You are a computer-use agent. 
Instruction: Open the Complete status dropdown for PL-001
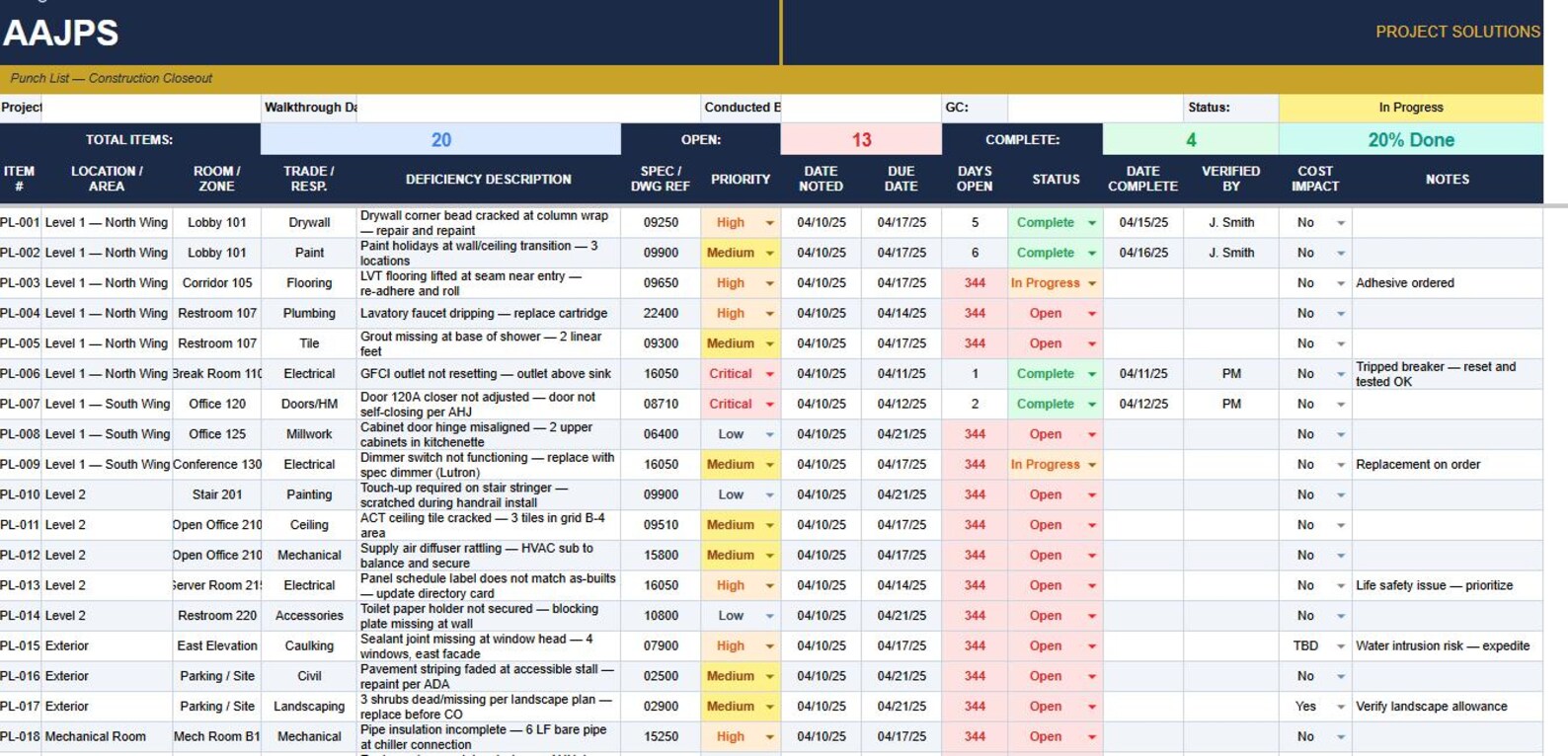click(1092, 223)
